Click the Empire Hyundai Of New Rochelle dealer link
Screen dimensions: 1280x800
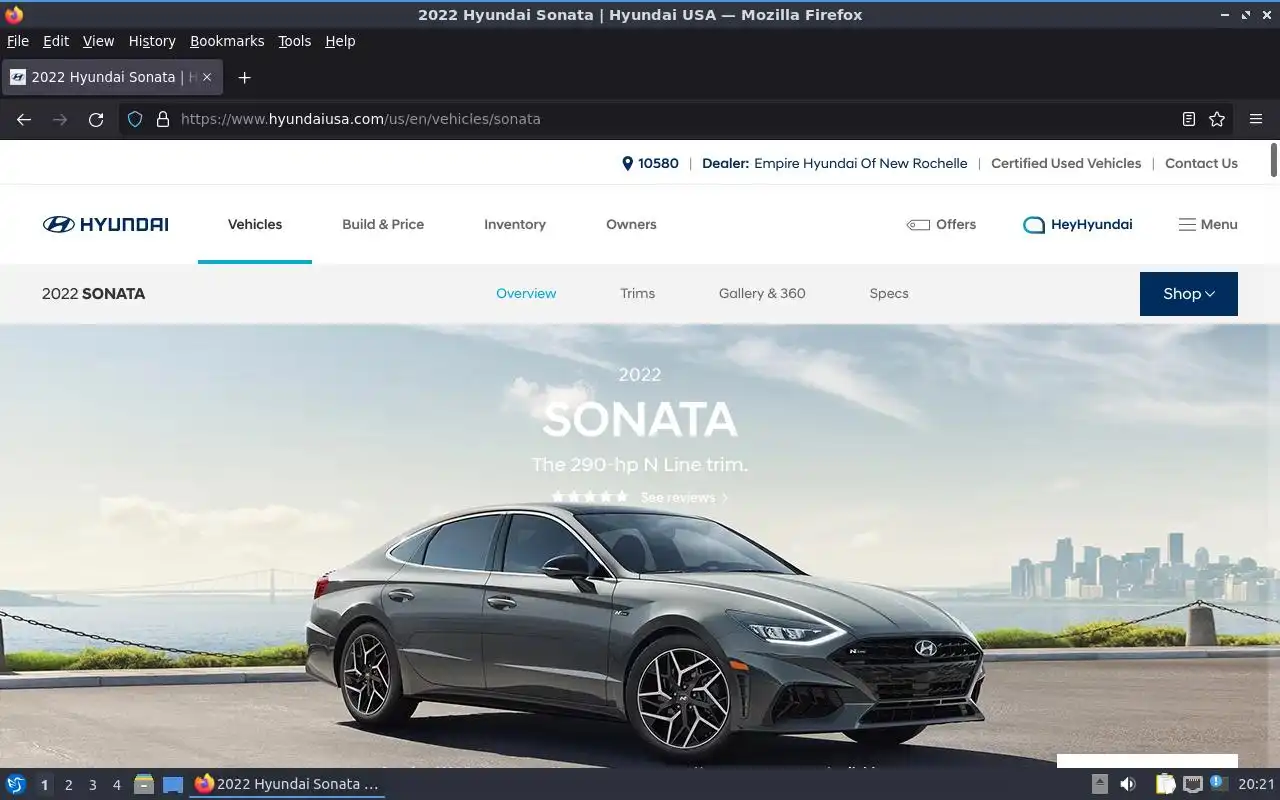coord(861,163)
